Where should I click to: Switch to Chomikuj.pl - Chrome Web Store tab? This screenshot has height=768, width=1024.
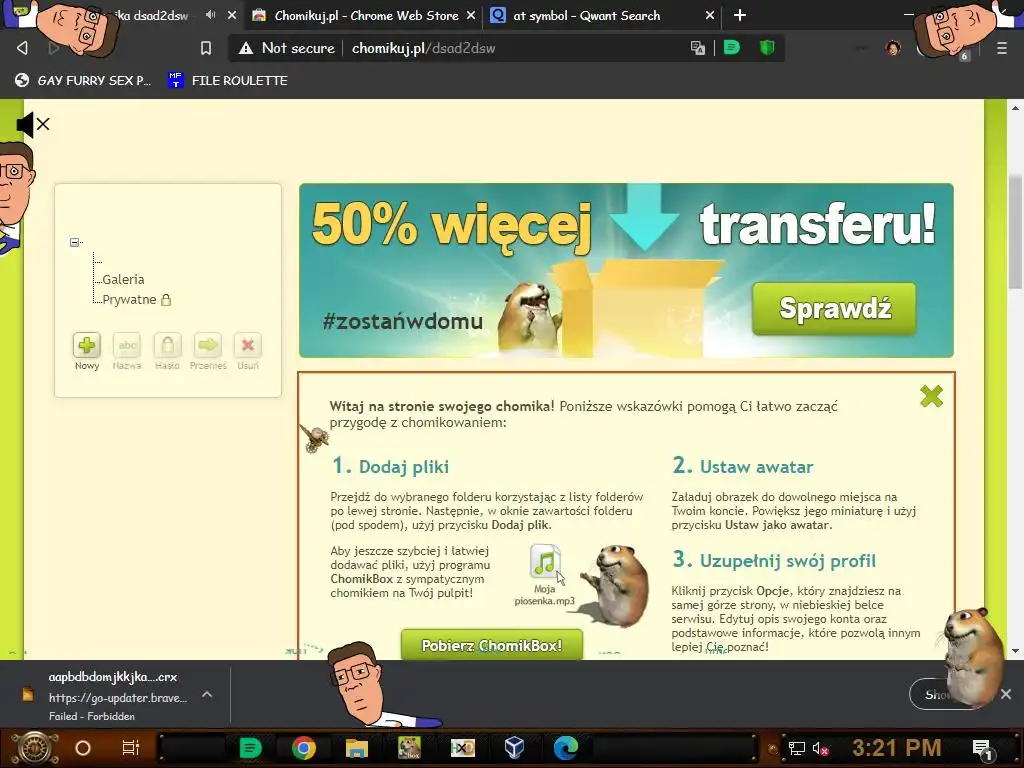pos(366,15)
